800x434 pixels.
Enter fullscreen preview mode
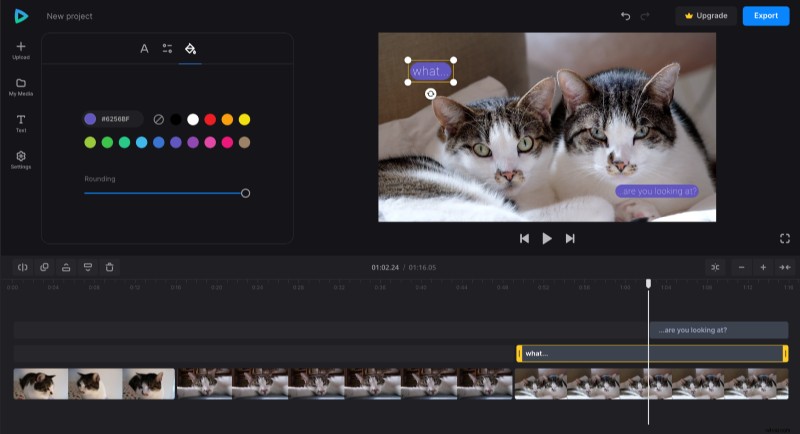pyautogui.click(x=785, y=239)
